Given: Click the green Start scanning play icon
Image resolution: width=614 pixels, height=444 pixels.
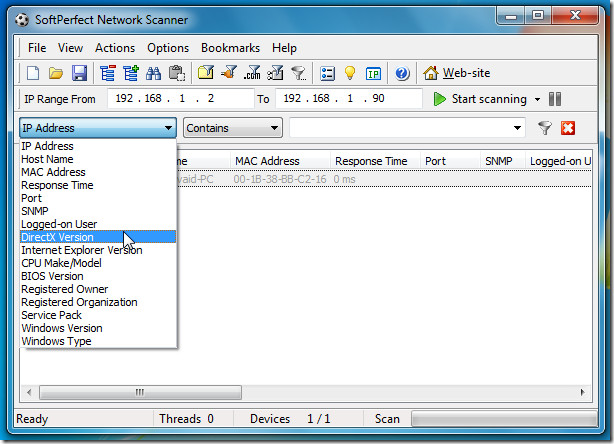Looking at the screenshot, I should [439, 99].
